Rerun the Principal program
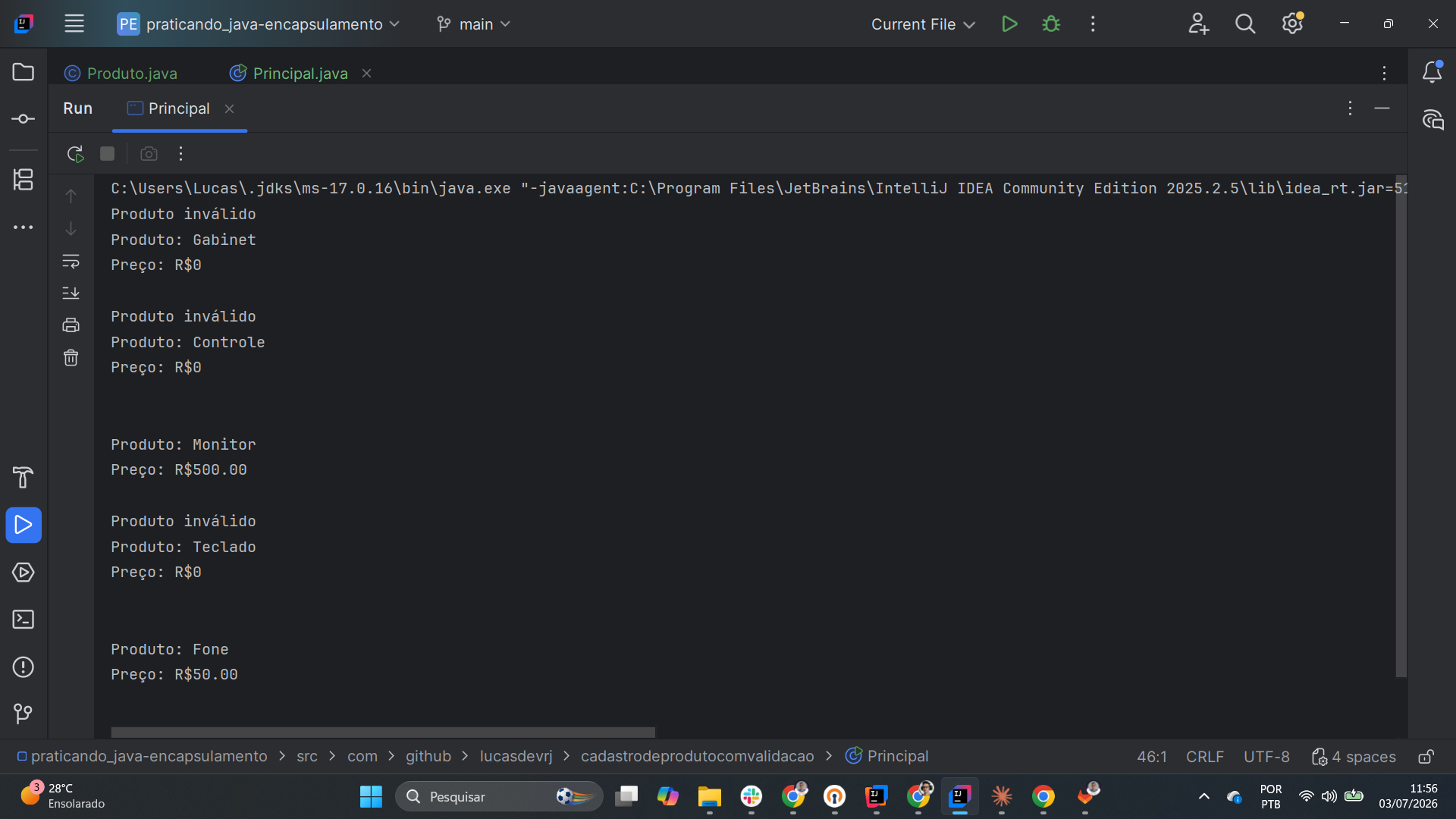 pyautogui.click(x=74, y=154)
